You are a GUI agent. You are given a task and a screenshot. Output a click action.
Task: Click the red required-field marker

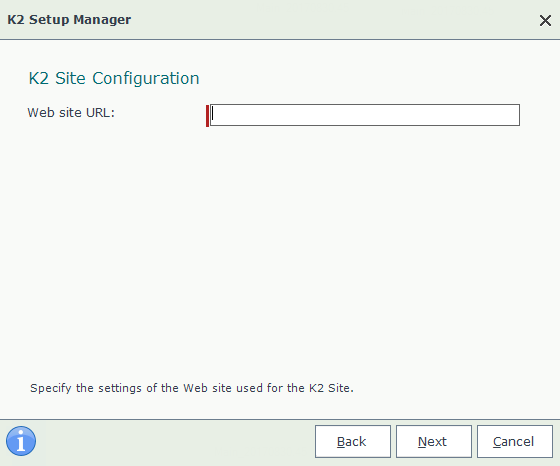point(207,116)
